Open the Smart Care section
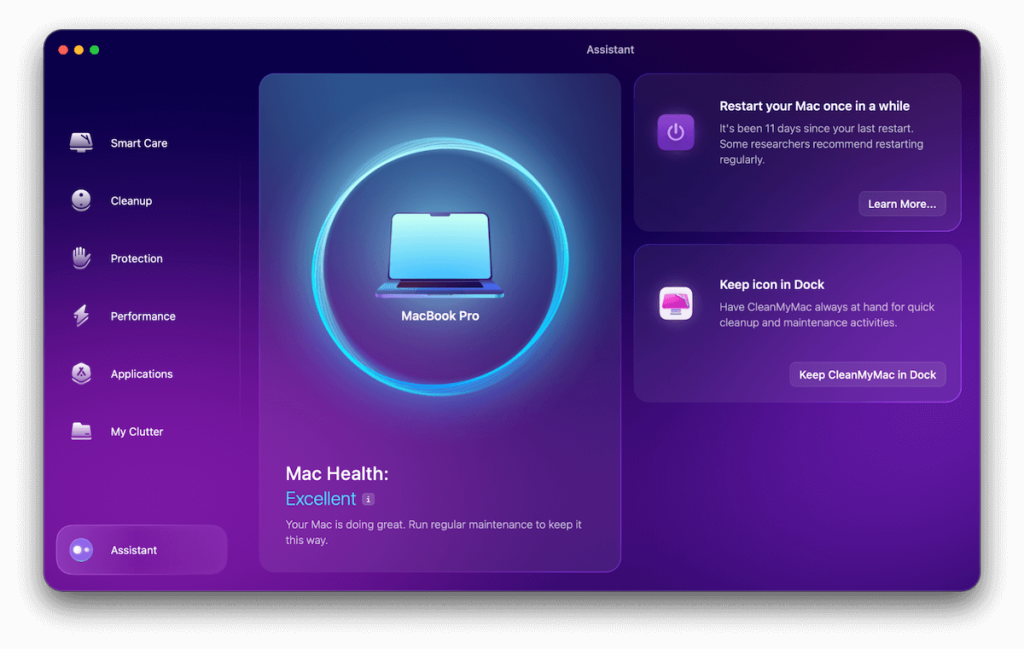1024x649 pixels. click(141, 143)
